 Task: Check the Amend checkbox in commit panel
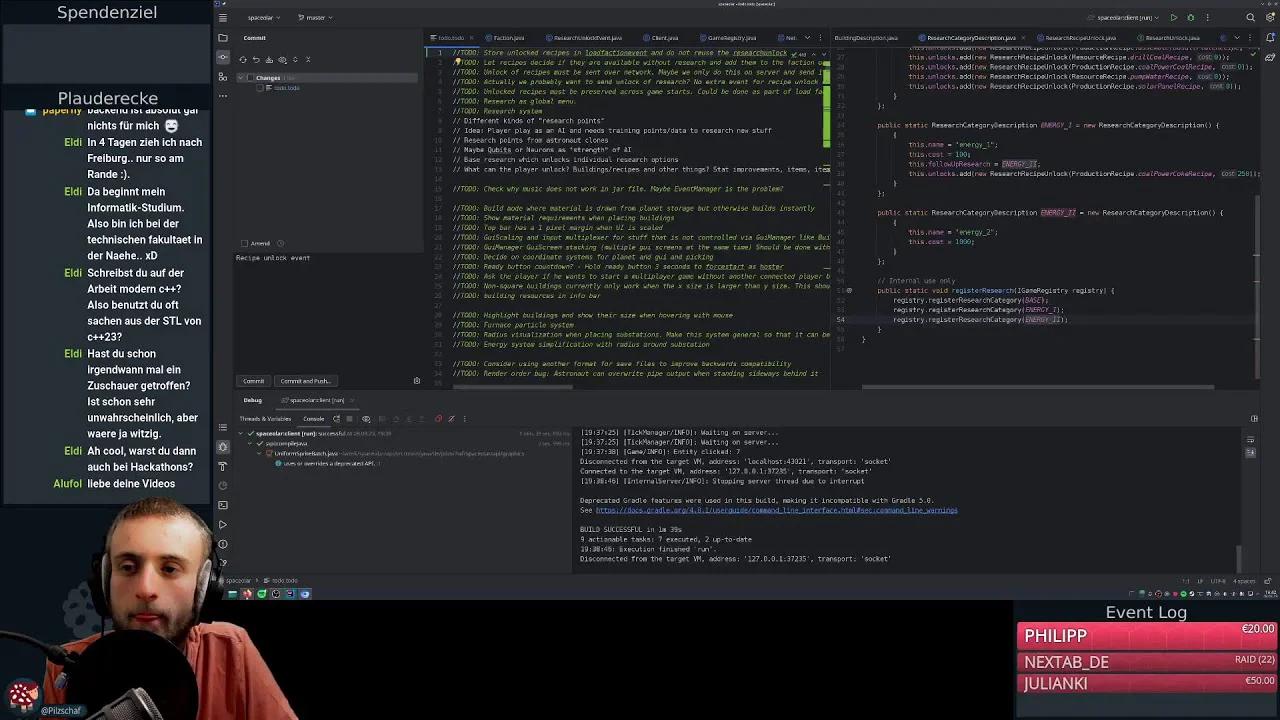(x=243, y=243)
